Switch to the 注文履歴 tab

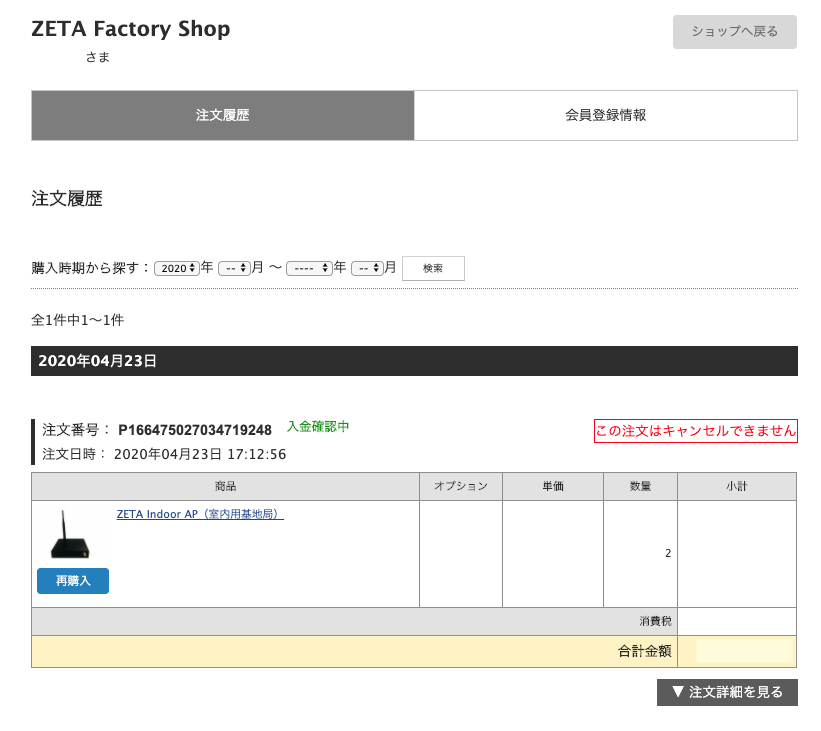coord(222,115)
